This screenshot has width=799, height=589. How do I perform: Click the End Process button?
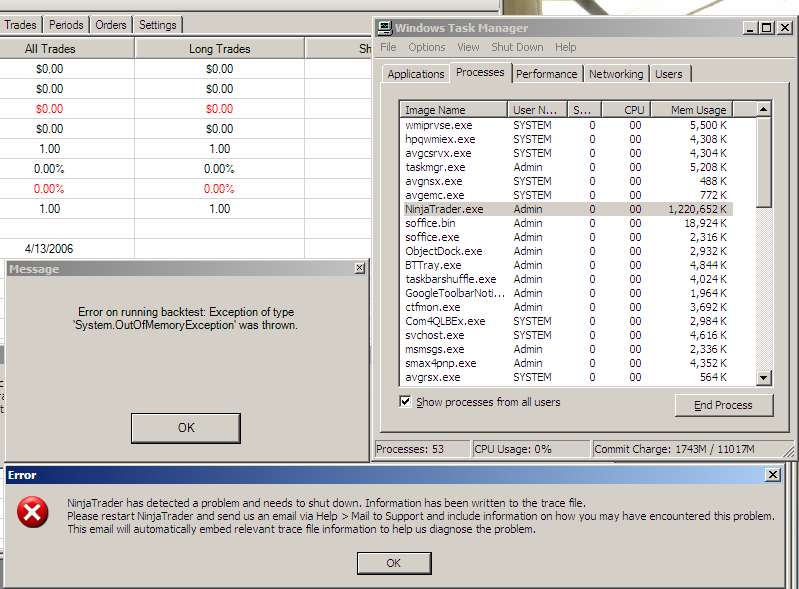[724, 405]
